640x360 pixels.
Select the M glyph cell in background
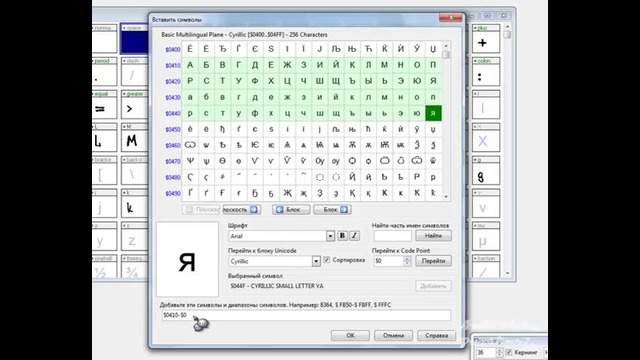134,138
